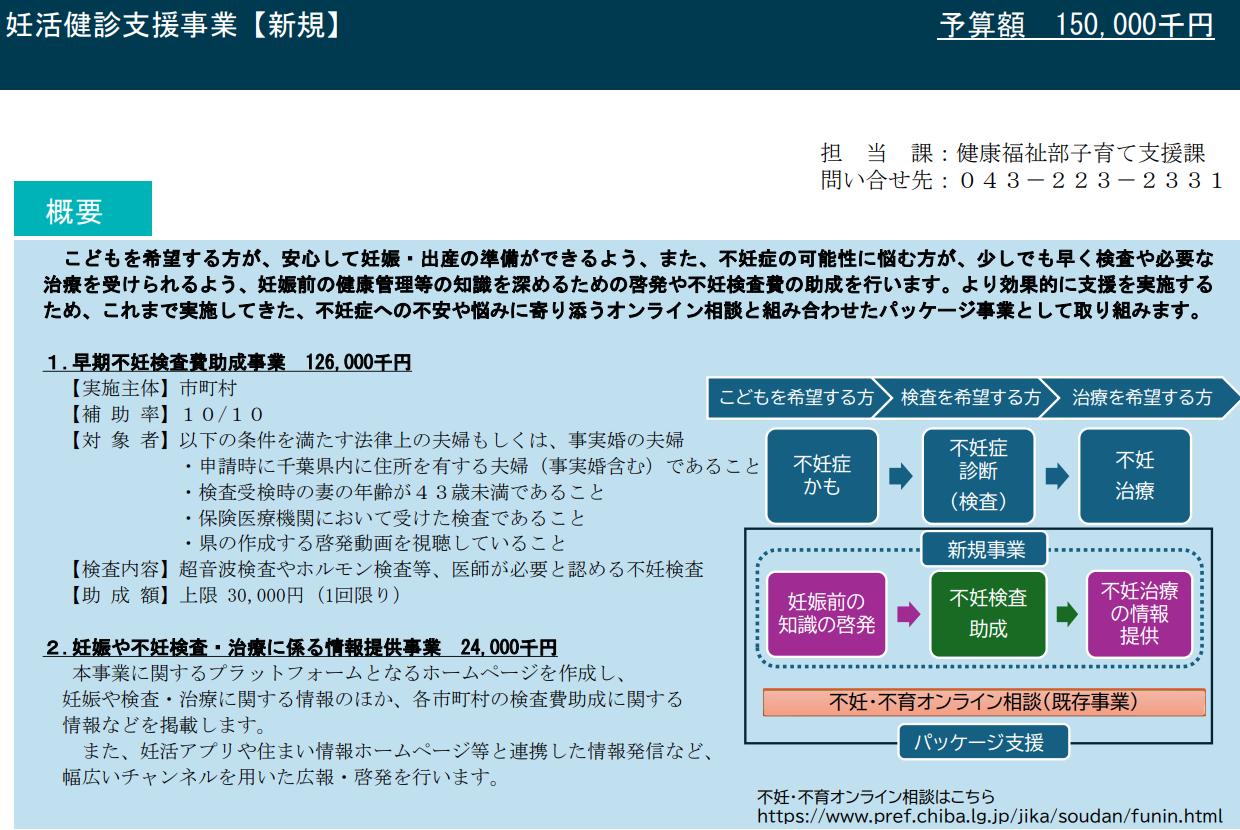Viewport: 1240px width, 830px height.
Task: Click the 検査を希望する方 chevron banner
Action: [969, 397]
